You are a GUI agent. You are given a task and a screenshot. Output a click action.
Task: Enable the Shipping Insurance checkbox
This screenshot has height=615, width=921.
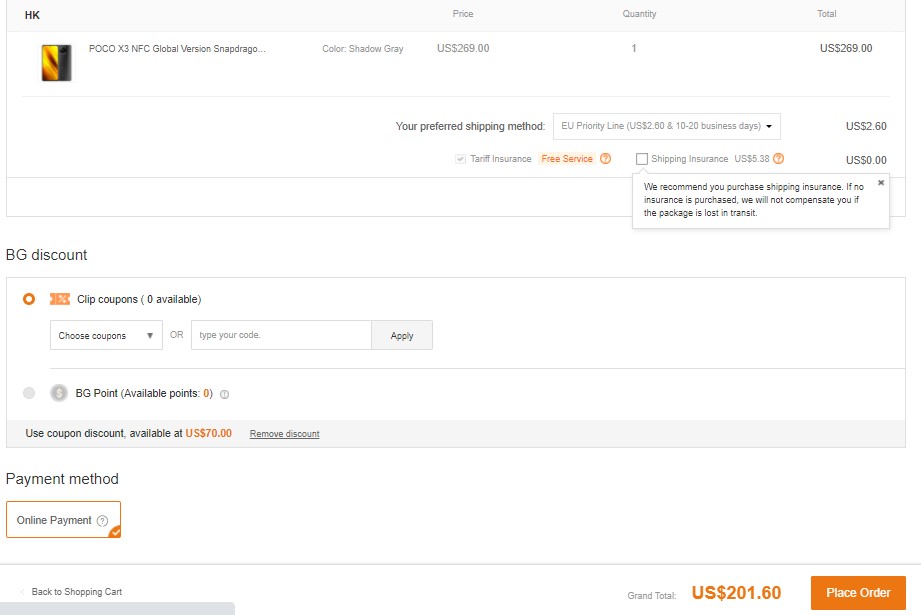coord(642,159)
